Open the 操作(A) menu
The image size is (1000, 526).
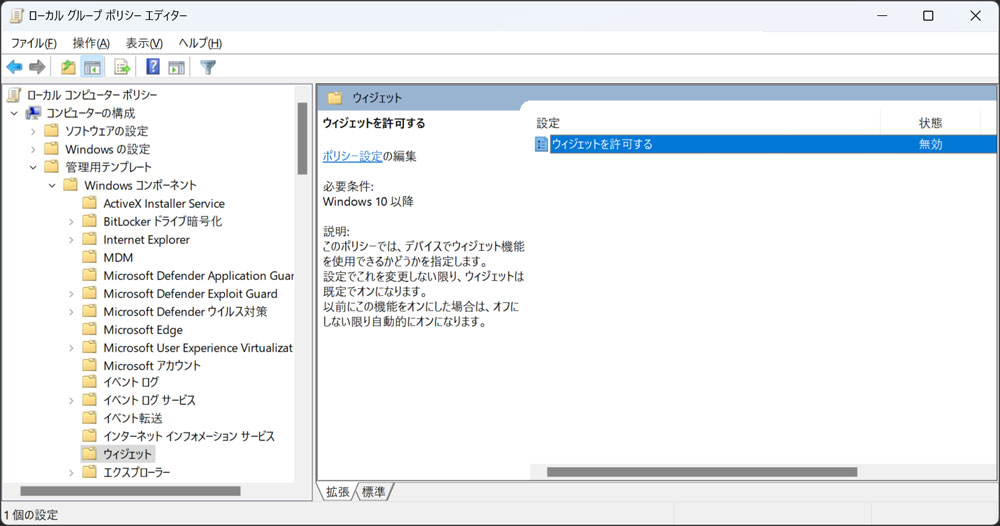[91, 43]
